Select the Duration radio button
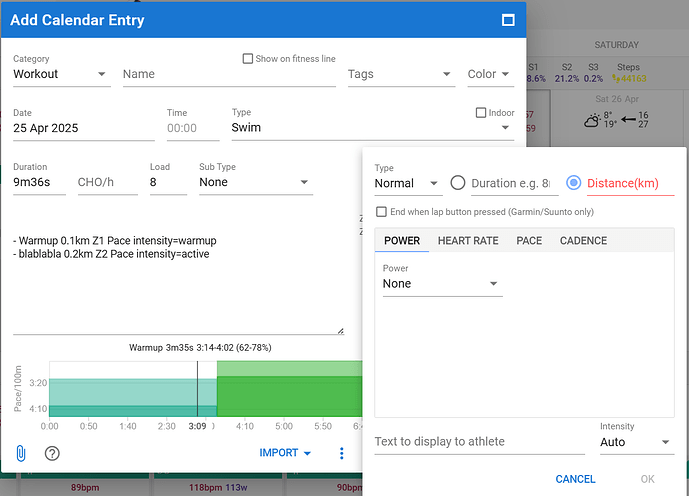The image size is (689, 496). click(x=457, y=183)
